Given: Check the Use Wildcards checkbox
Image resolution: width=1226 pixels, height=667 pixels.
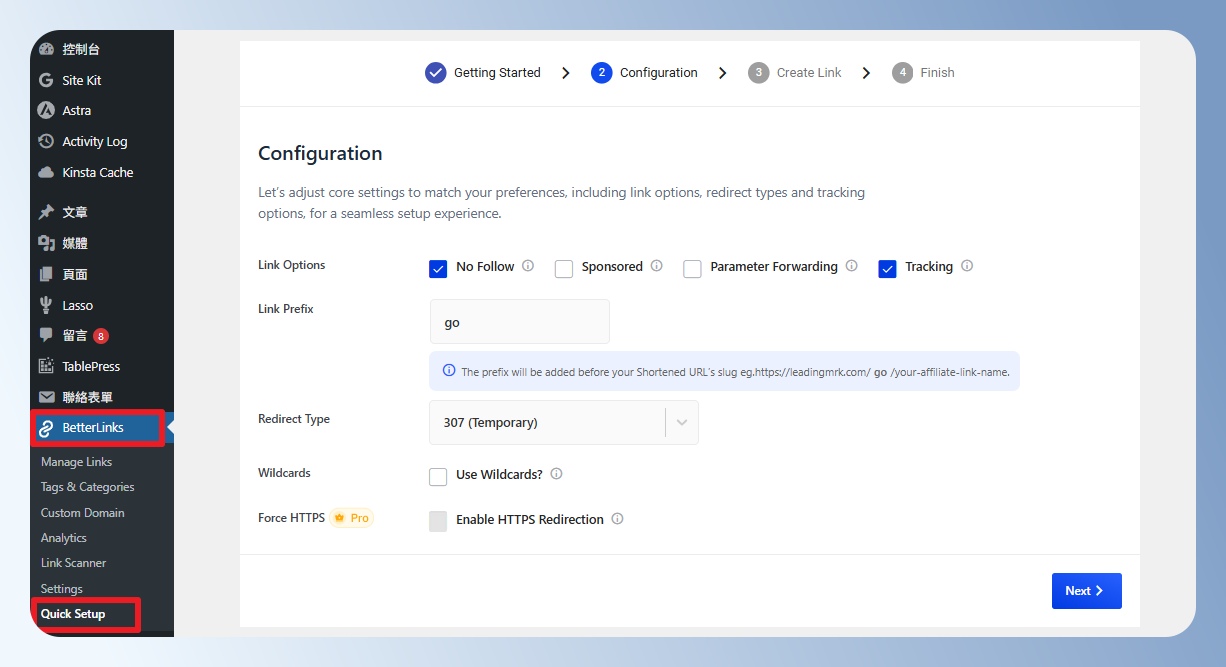Looking at the screenshot, I should tap(438, 476).
